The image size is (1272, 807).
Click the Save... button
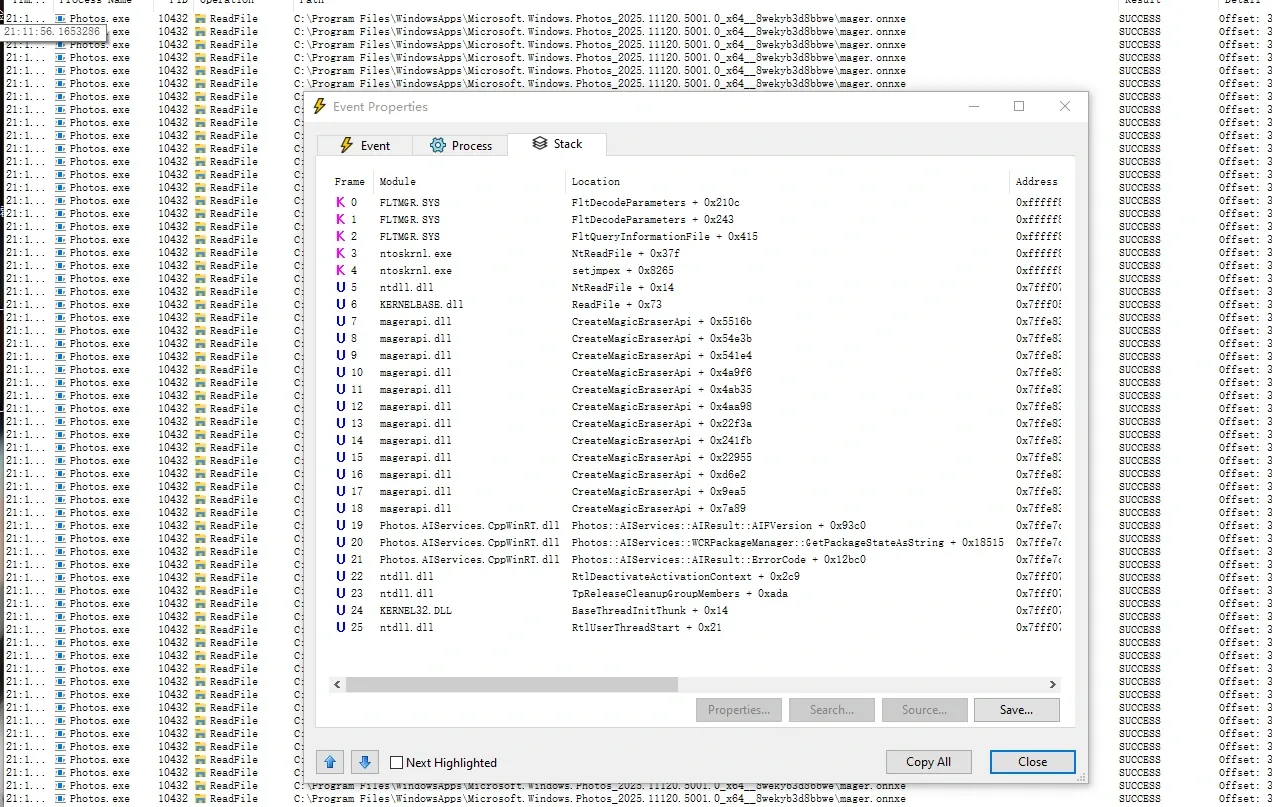tap(1016, 710)
